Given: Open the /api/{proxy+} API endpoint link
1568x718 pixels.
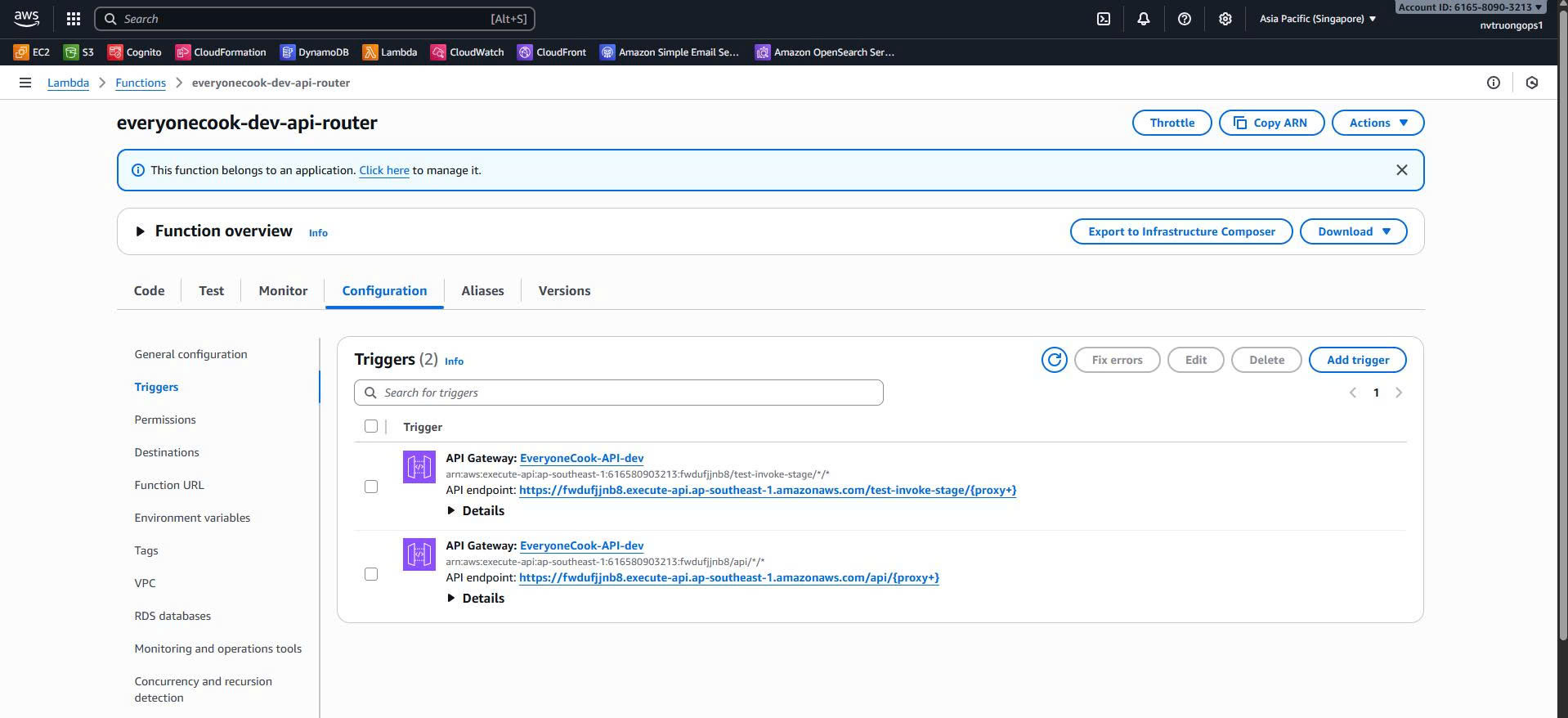Looking at the screenshot, I should (x=729, y=577).
